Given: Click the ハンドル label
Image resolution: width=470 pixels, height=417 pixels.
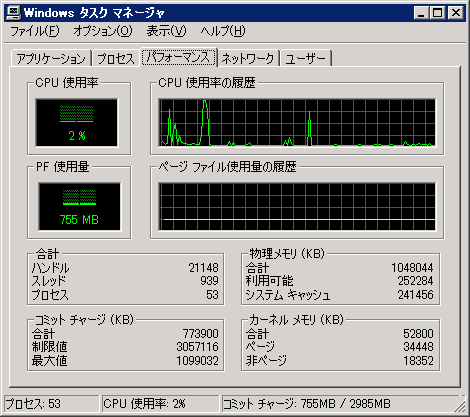Looking at the screenshot, I should coord(50,268).
